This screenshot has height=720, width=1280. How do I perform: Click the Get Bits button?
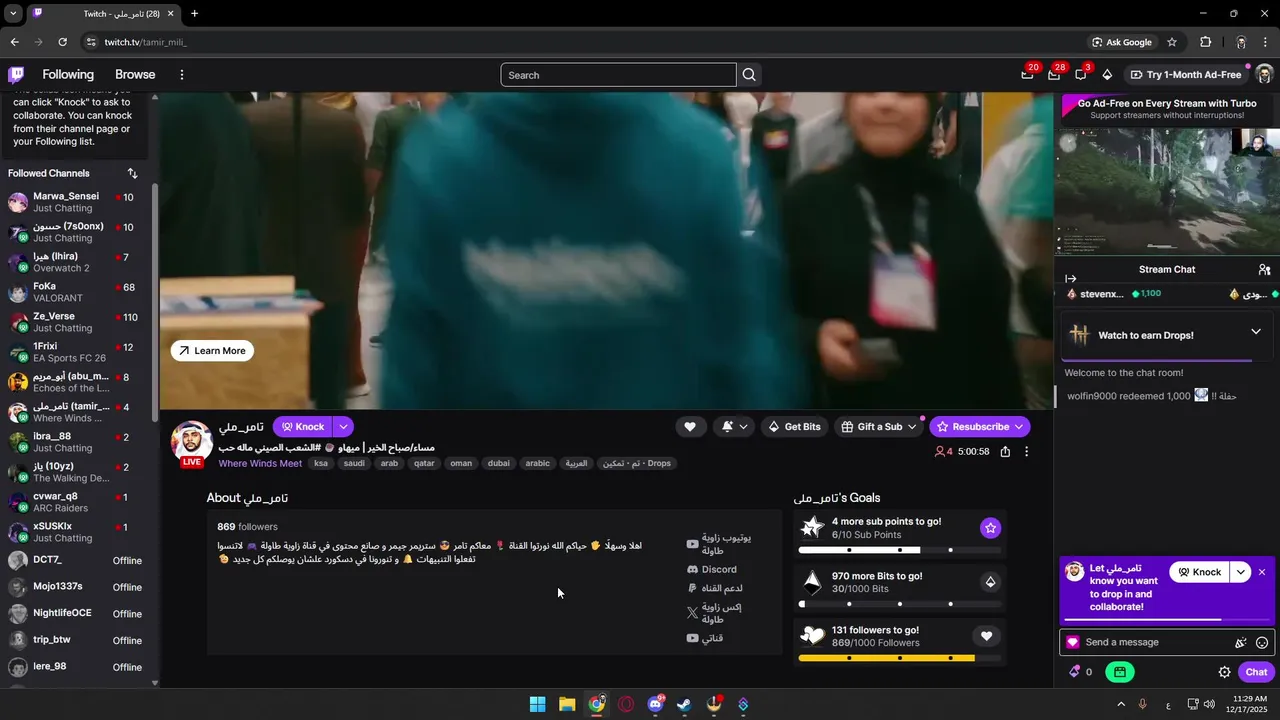pyautogui.click(x=794, y=427)
